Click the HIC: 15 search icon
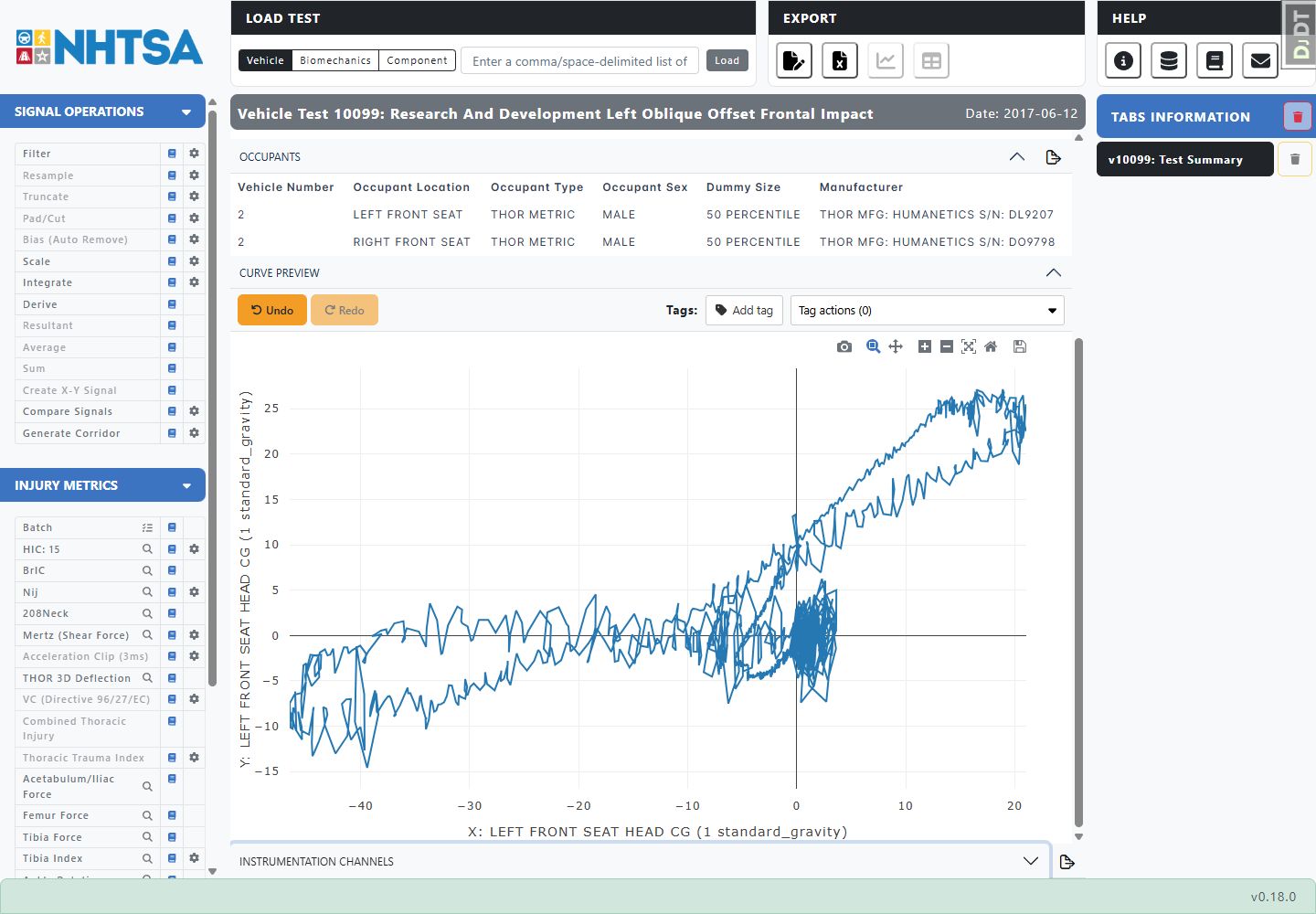Viewport: 1316px width, 914px height. [147, 549]
